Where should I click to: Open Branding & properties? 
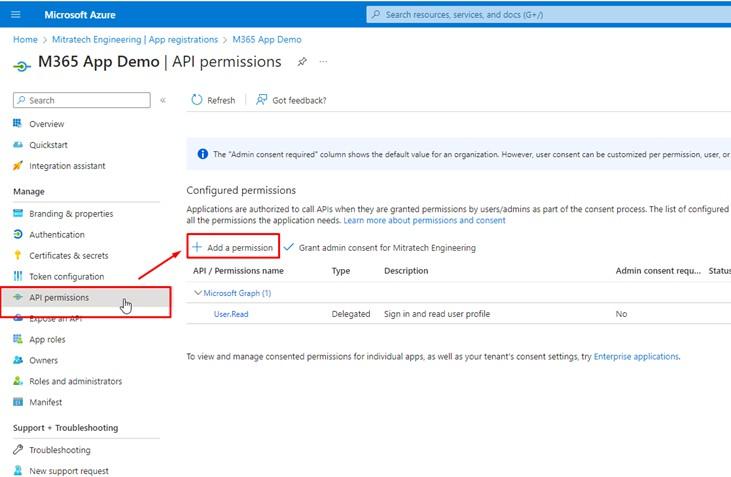coord(71,214)
